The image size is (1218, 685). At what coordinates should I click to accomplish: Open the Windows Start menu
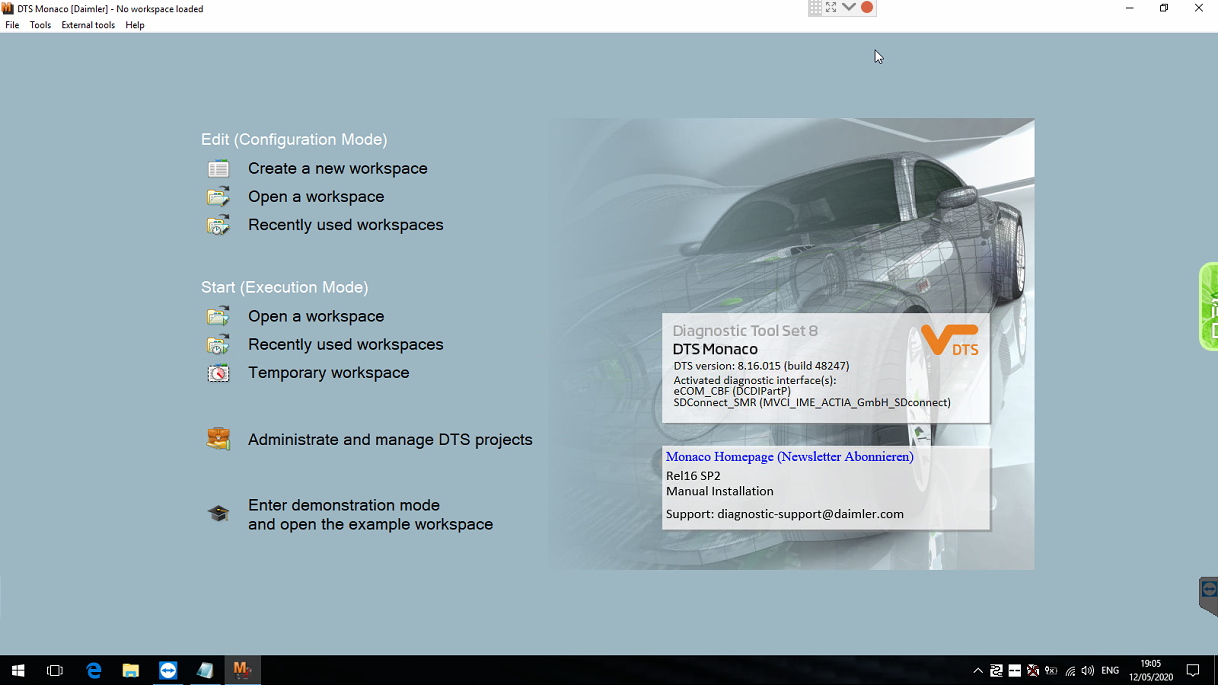17,670
